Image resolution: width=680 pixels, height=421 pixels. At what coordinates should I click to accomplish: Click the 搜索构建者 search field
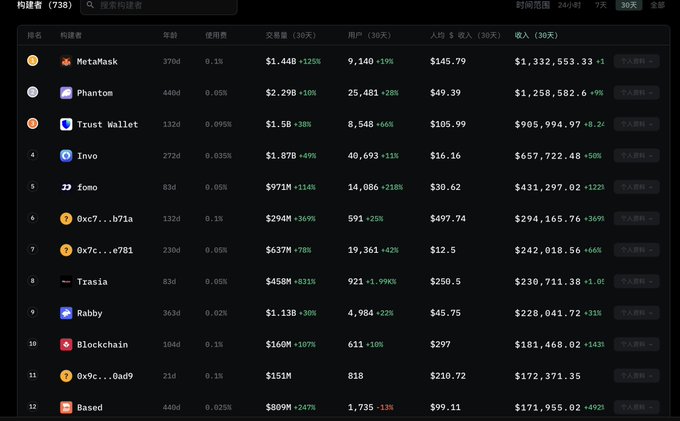(159, 5)
